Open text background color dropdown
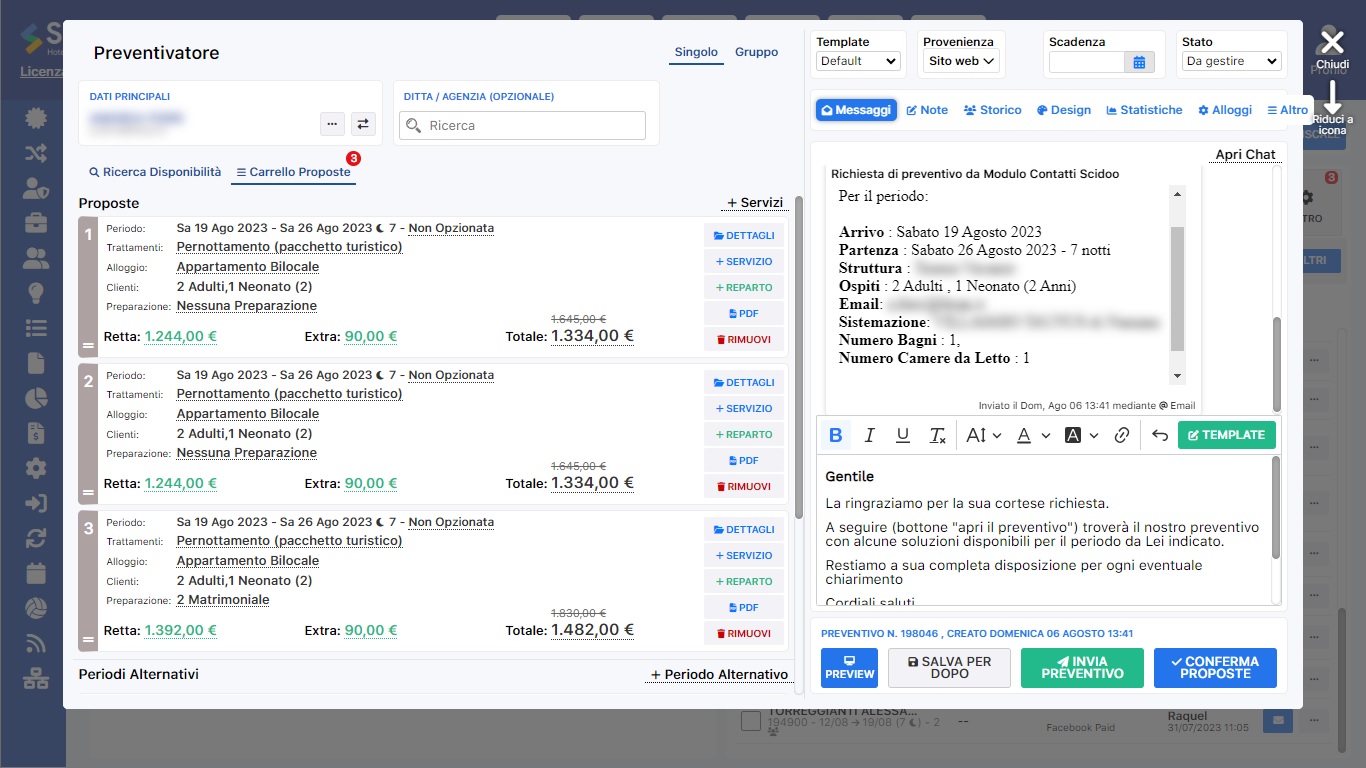Image resolution: width=1366 pixels, height=768 pixels. point(1082,435)
